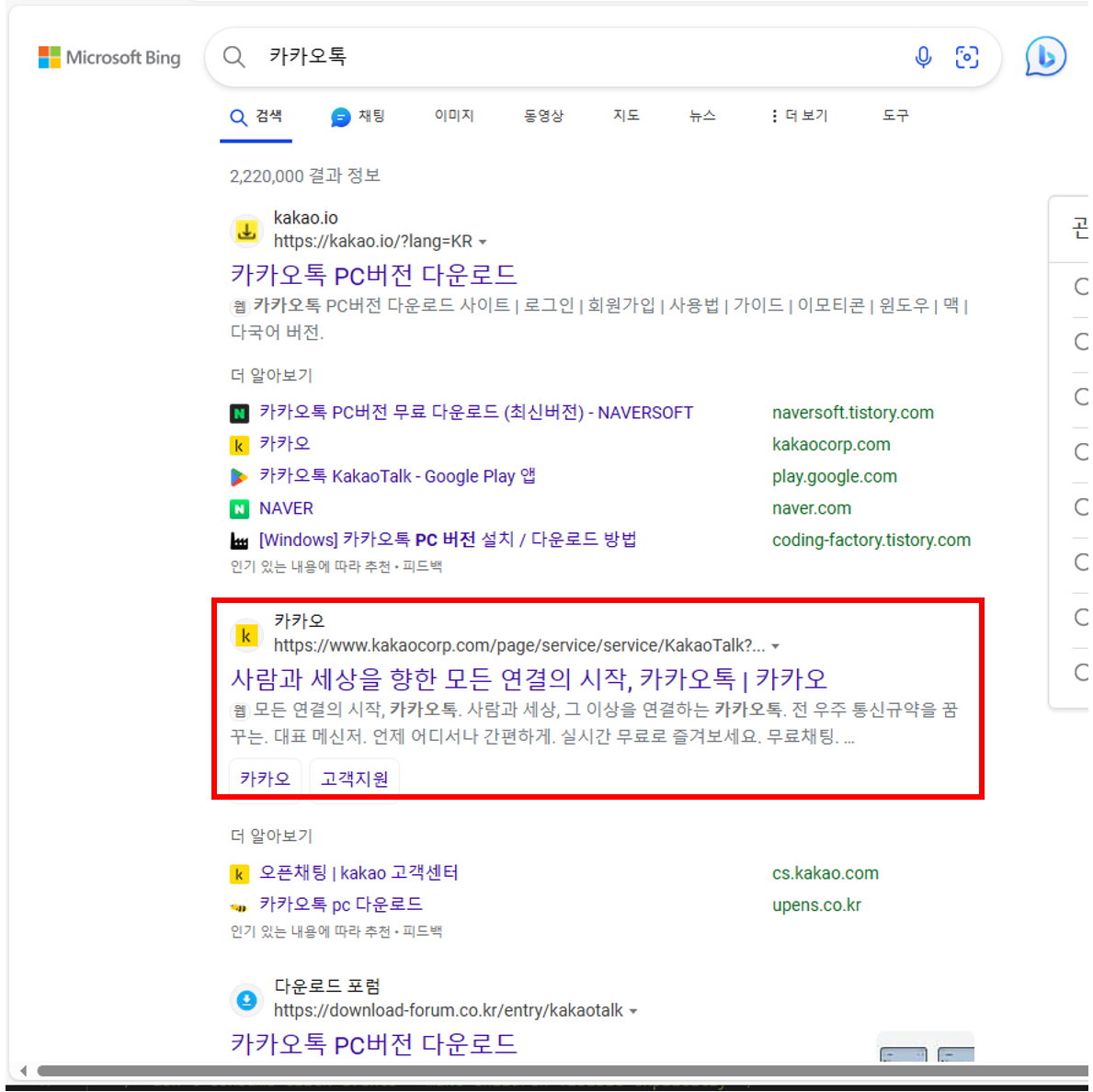Click the left scroll arrow at bottom
The height and width of the screenshot is (1092, 1093).
(x=23, y=1070)
